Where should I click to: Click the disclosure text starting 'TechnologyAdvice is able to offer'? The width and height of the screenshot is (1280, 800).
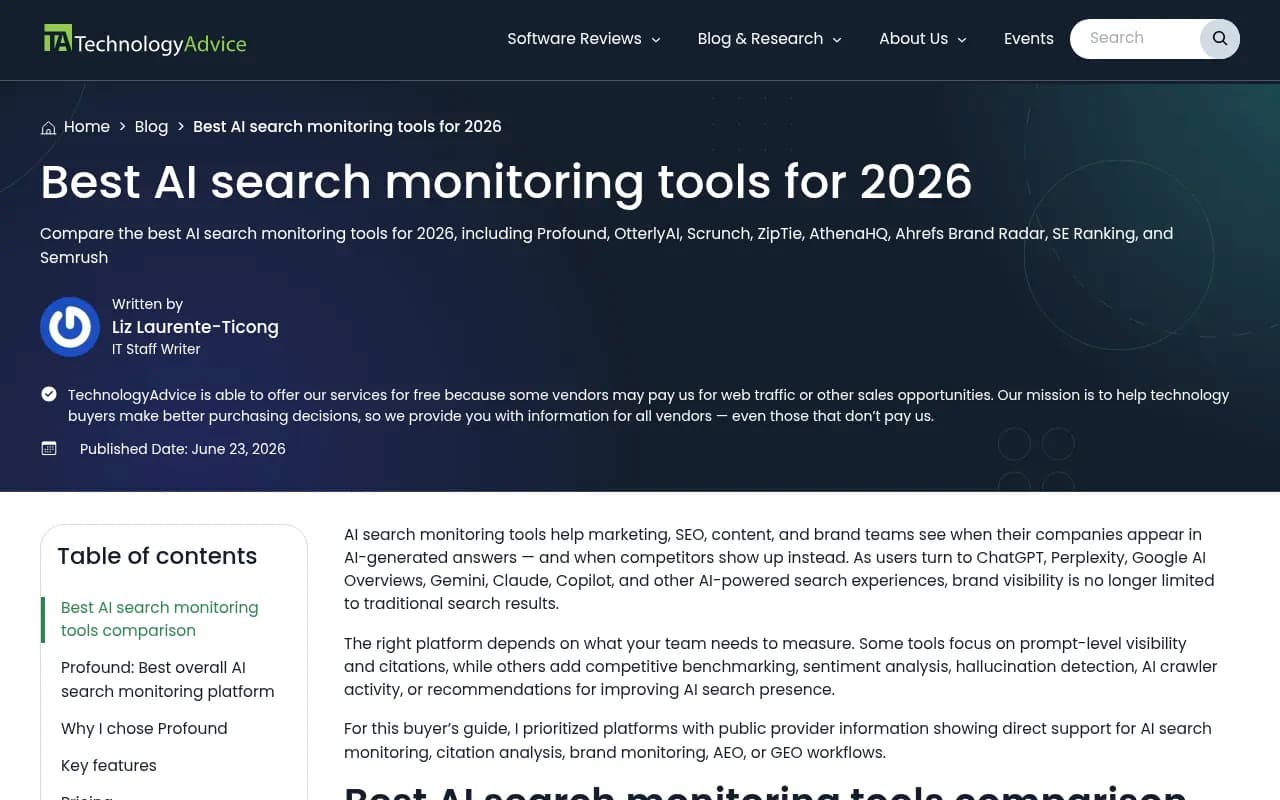pyautogui.click(x=648, y=405)
